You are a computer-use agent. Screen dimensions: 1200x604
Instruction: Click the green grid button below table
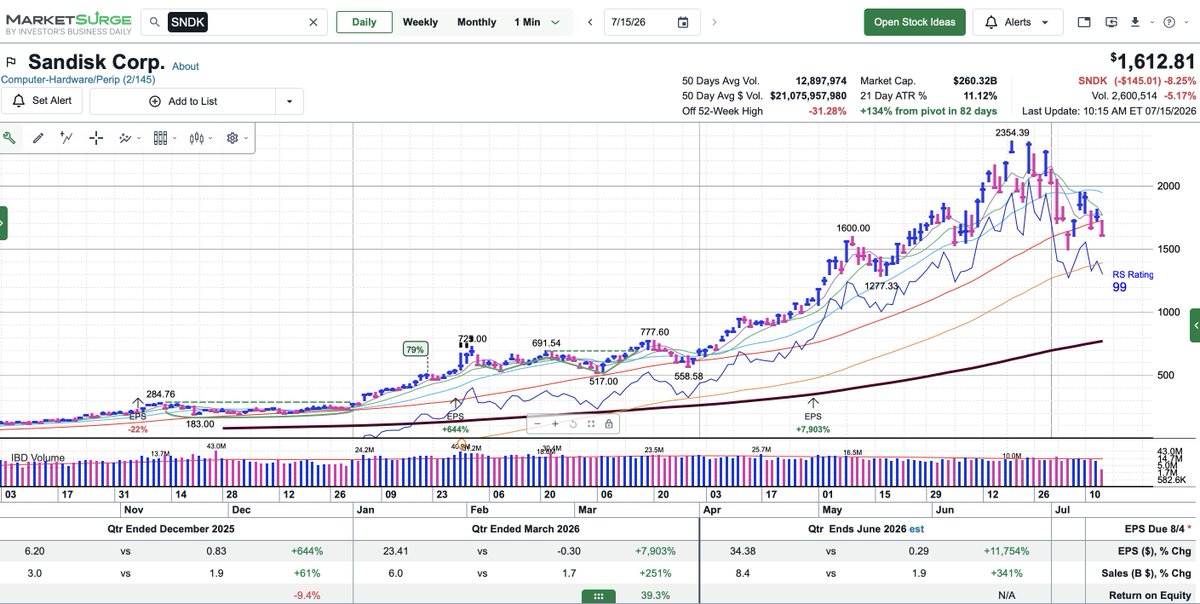coord(600,596)
